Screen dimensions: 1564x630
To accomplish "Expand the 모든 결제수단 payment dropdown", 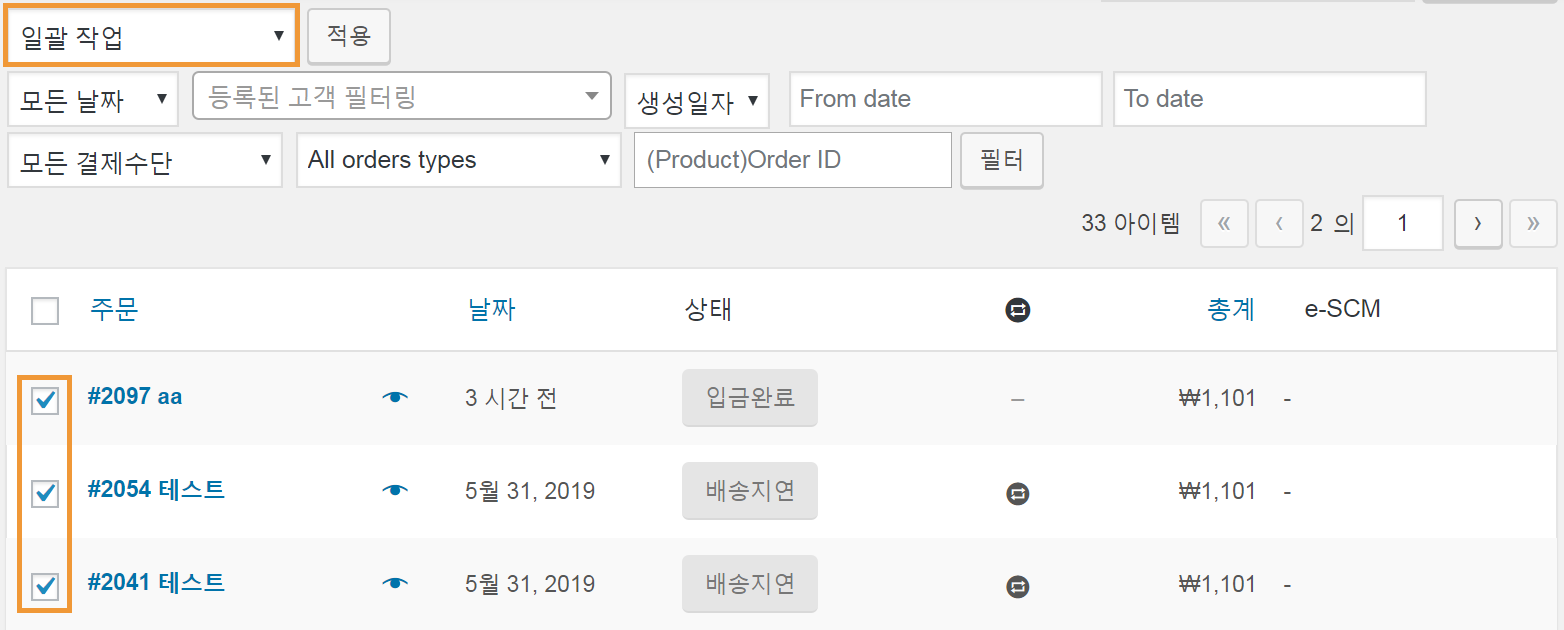I will pos(145,160).
